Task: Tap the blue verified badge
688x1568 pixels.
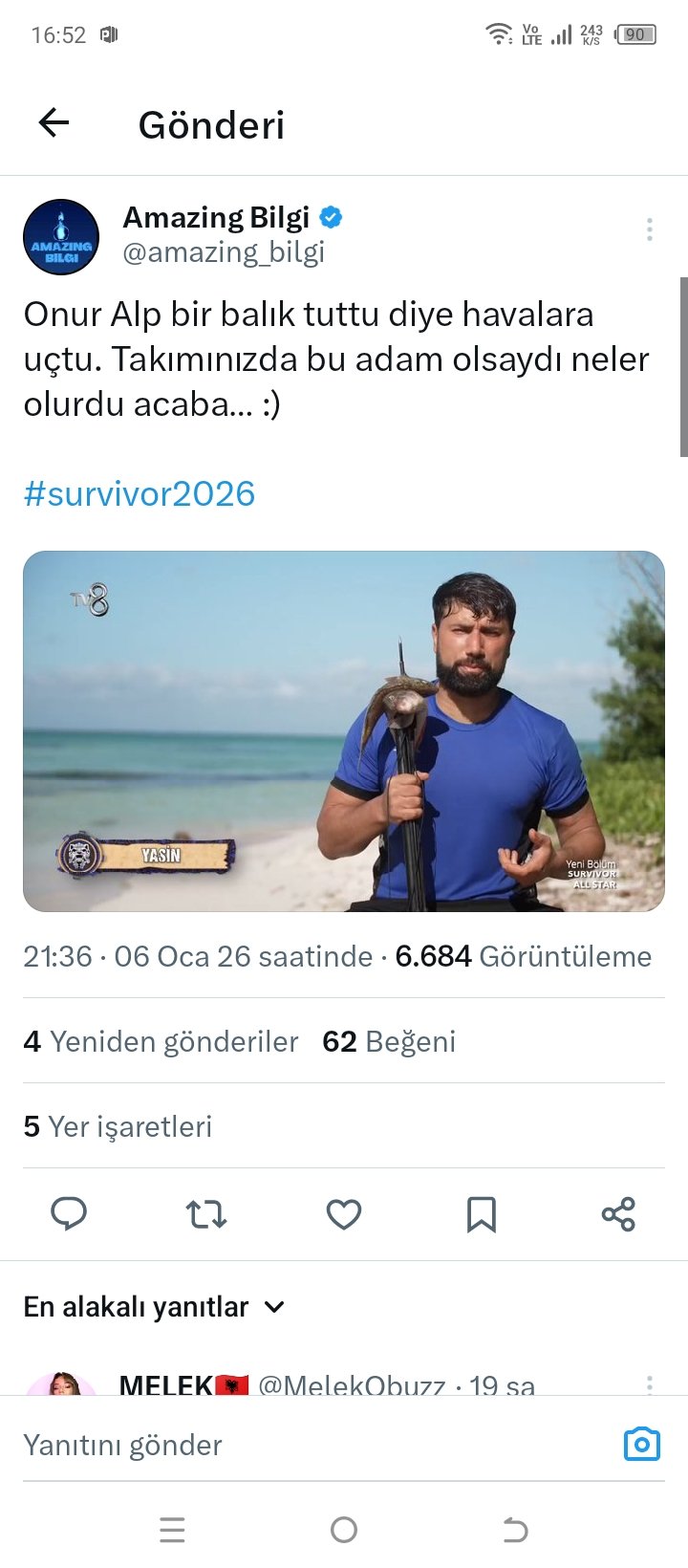Action: coord(331,218)
